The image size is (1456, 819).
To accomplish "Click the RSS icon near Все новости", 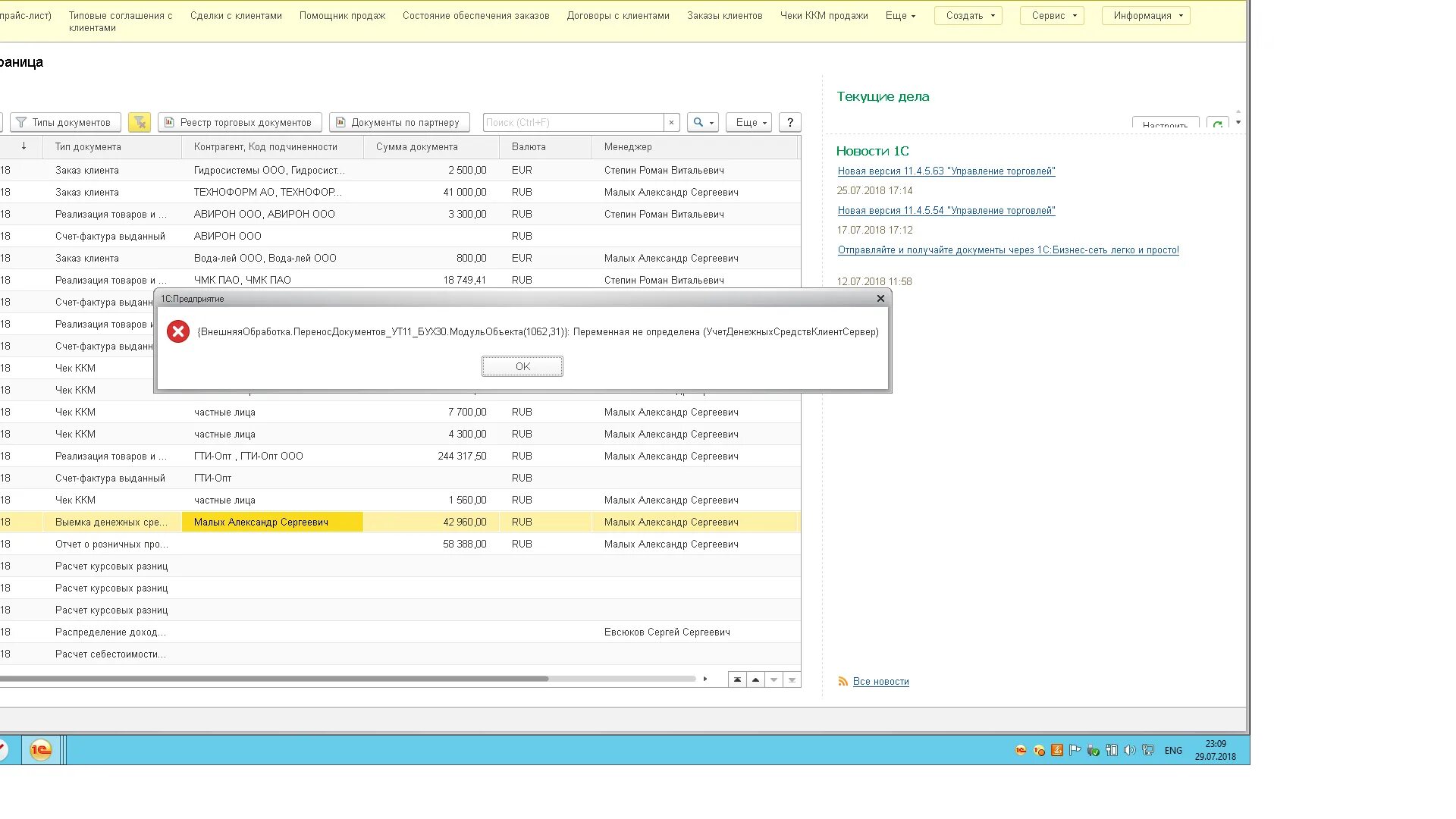I will (843, 681).
